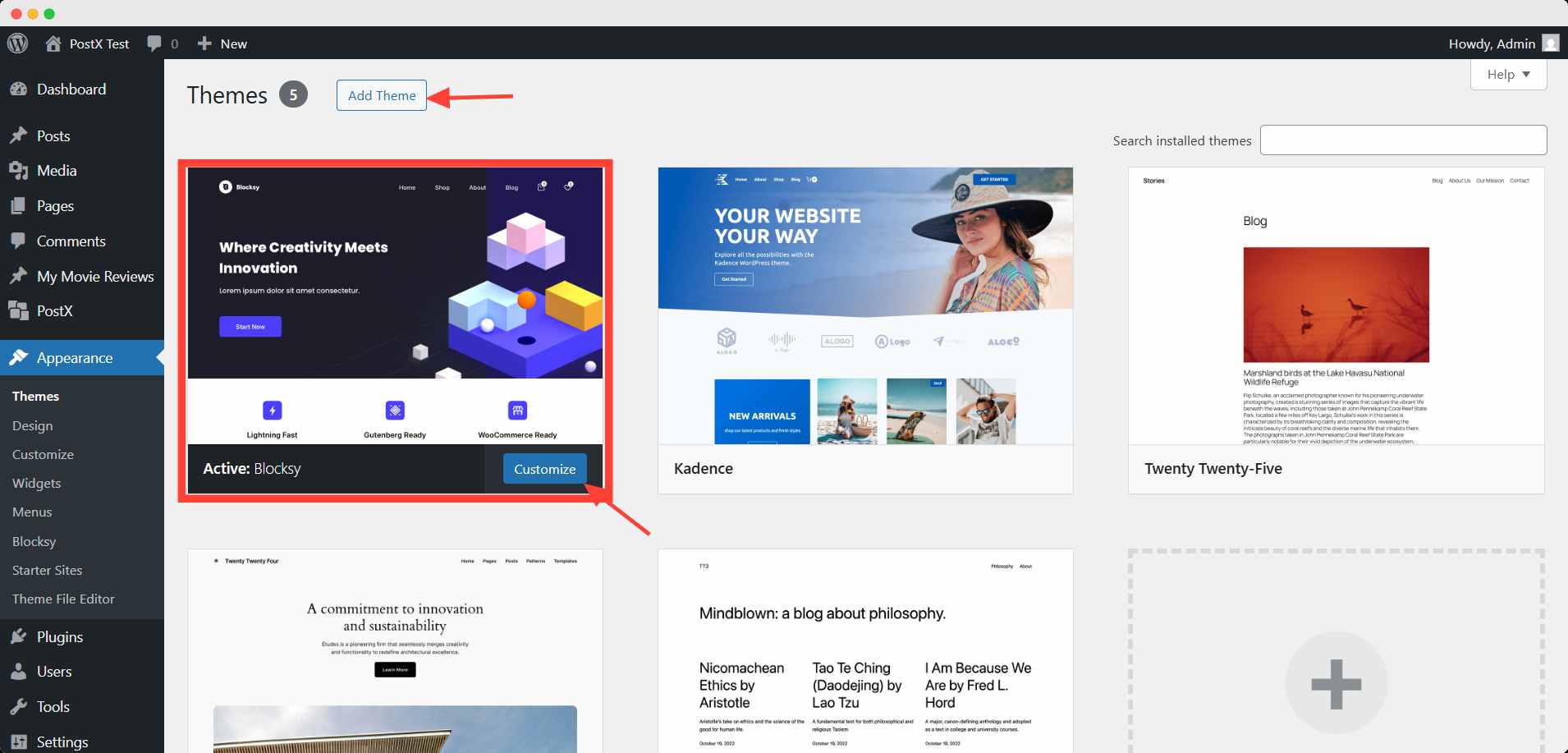Open Dashboard gauge icon

point(19,90)
